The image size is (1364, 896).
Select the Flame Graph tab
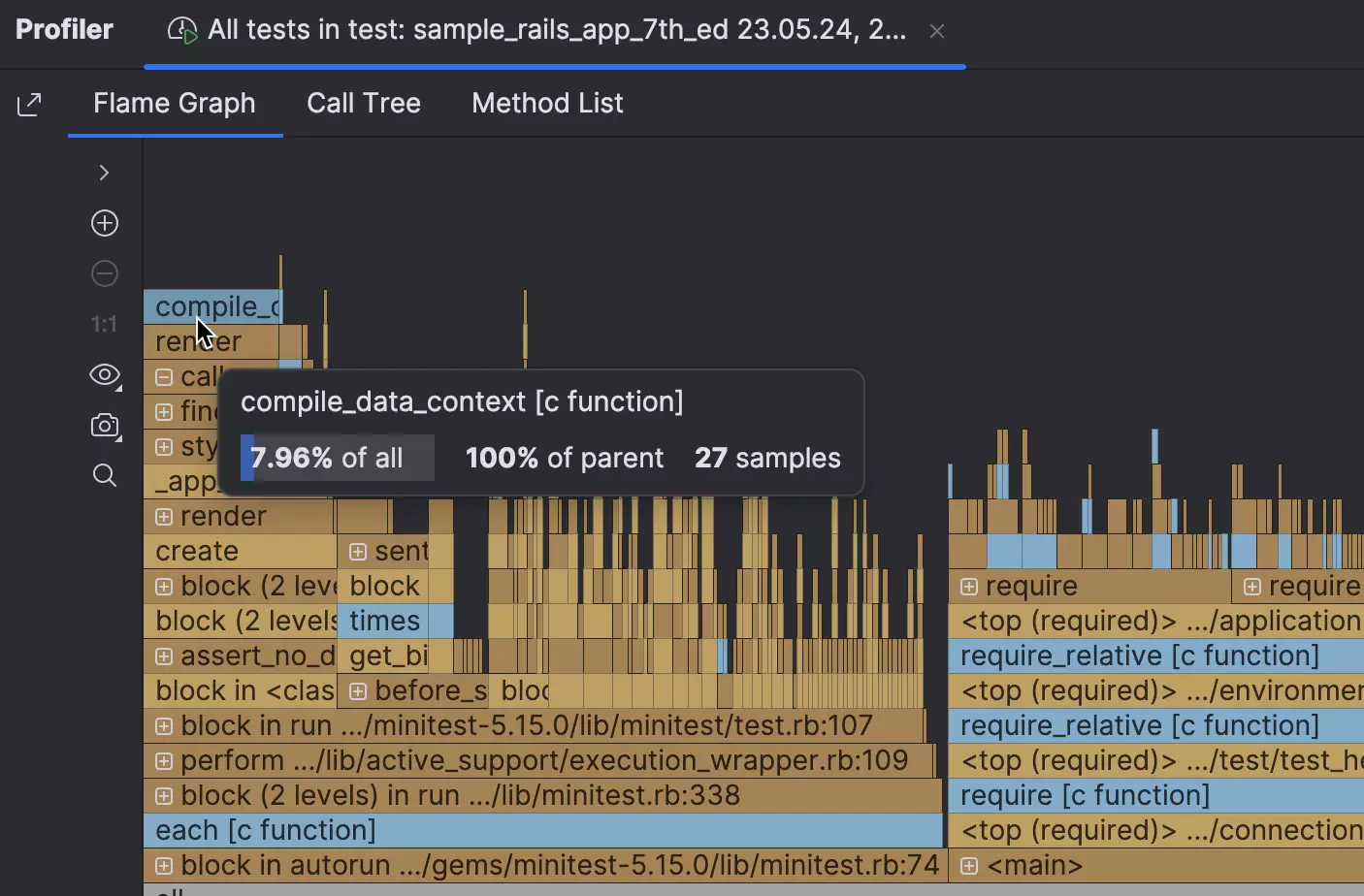[175, 103]
